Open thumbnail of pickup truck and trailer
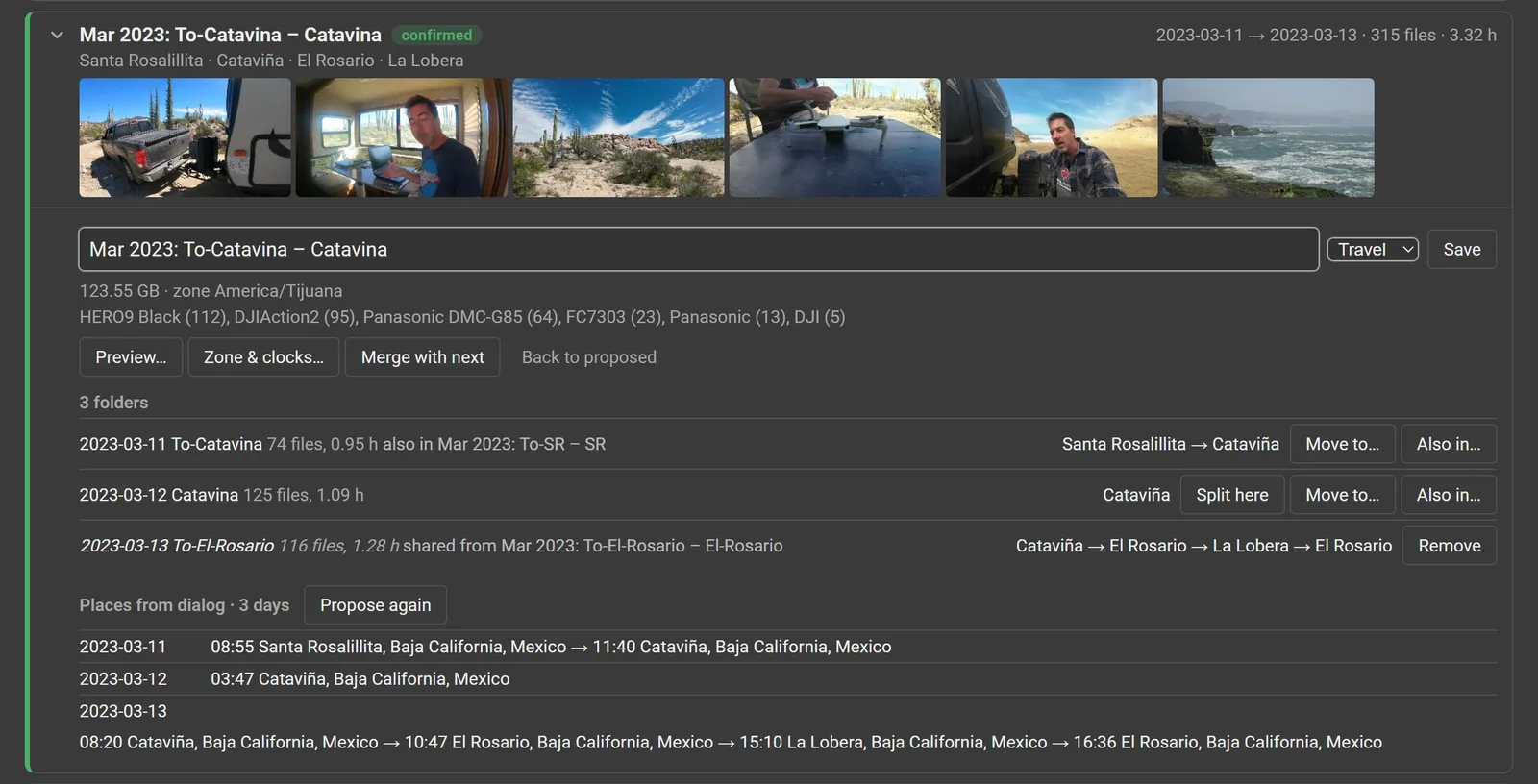This screenshot has width=1538, height=784. tap(185, 137)
